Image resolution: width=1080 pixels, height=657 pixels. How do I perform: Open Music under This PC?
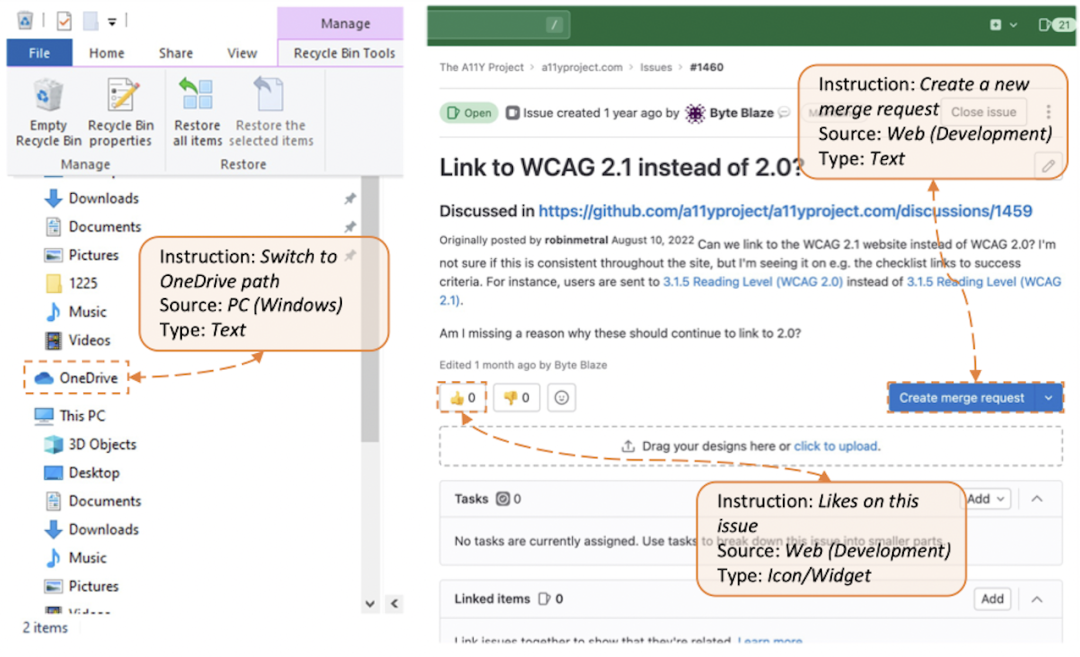point(76,558)
